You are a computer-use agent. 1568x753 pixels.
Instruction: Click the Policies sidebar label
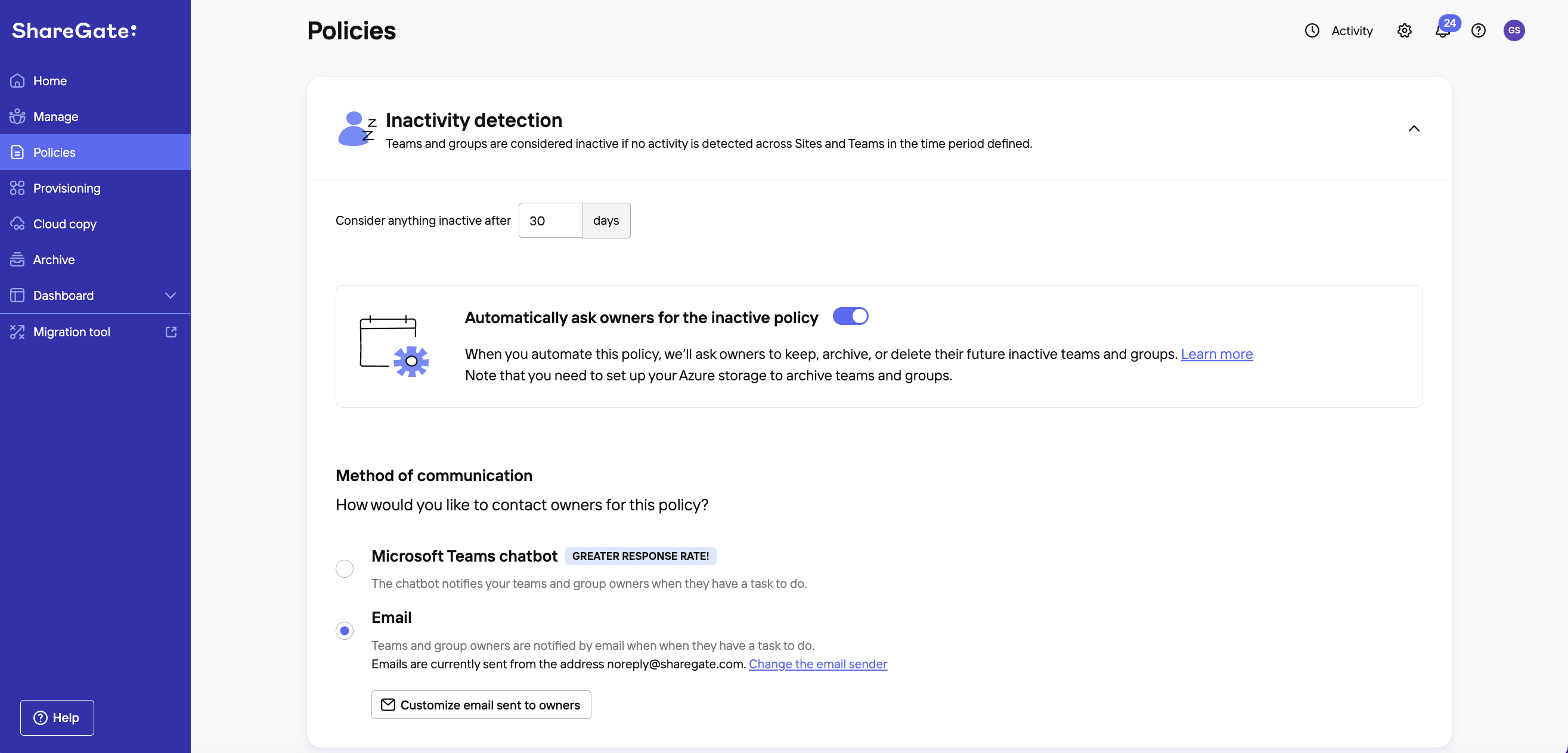(x=54, y=152)
